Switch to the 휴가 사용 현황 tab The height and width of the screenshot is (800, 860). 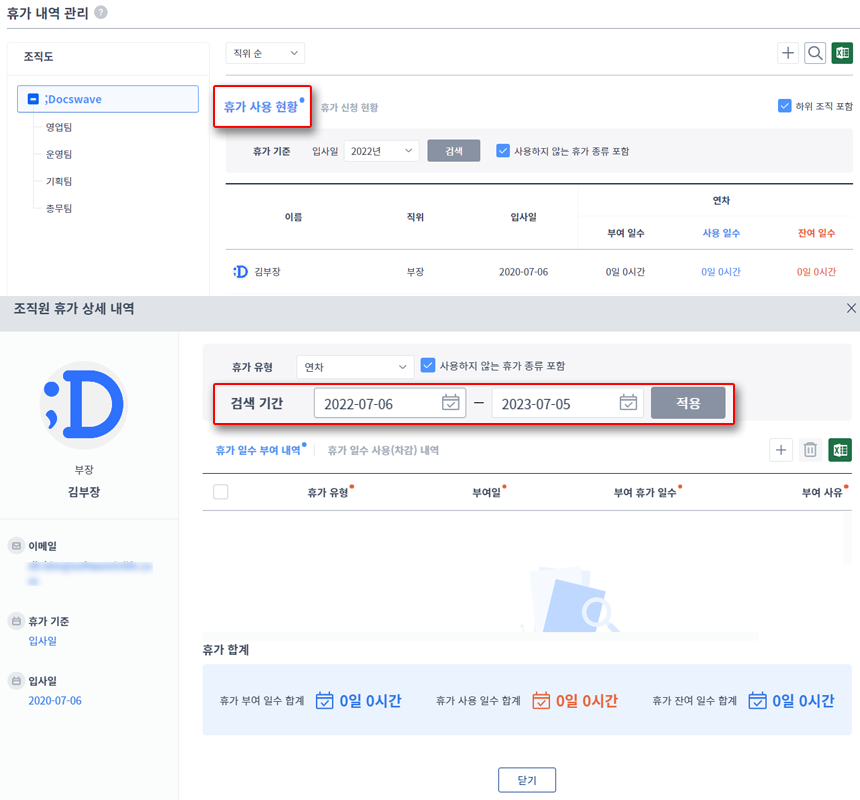tap(261, 106)
